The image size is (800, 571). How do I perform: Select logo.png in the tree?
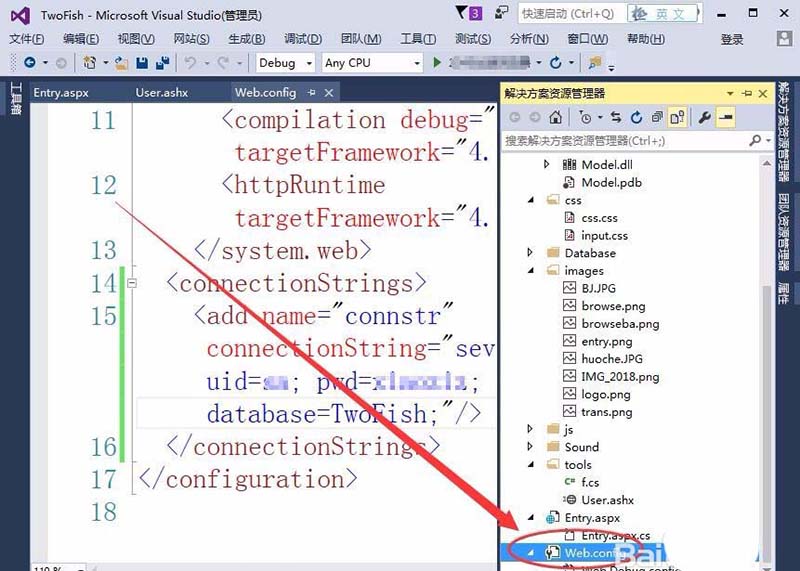click(606, 394)
